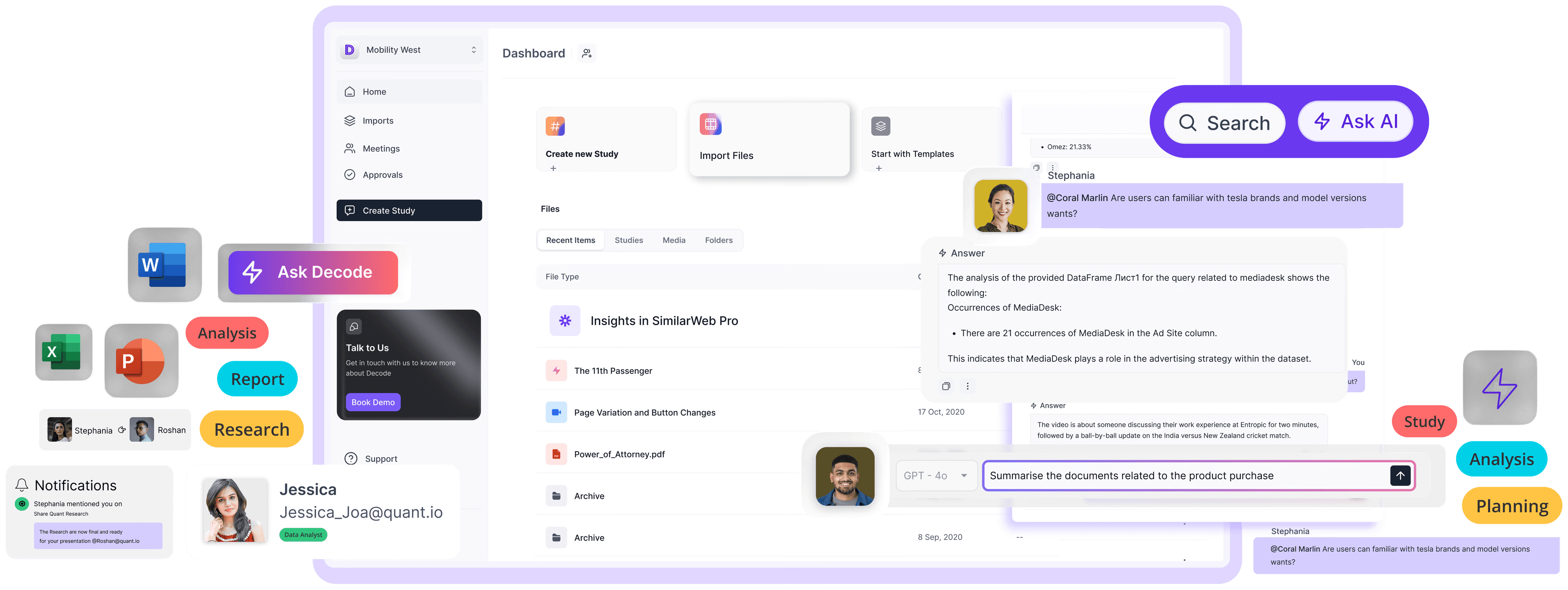Viewport: 1568px width, 590px height.
Task: Open the Microsoft Word app icon
Action: [x=164, y=265]
